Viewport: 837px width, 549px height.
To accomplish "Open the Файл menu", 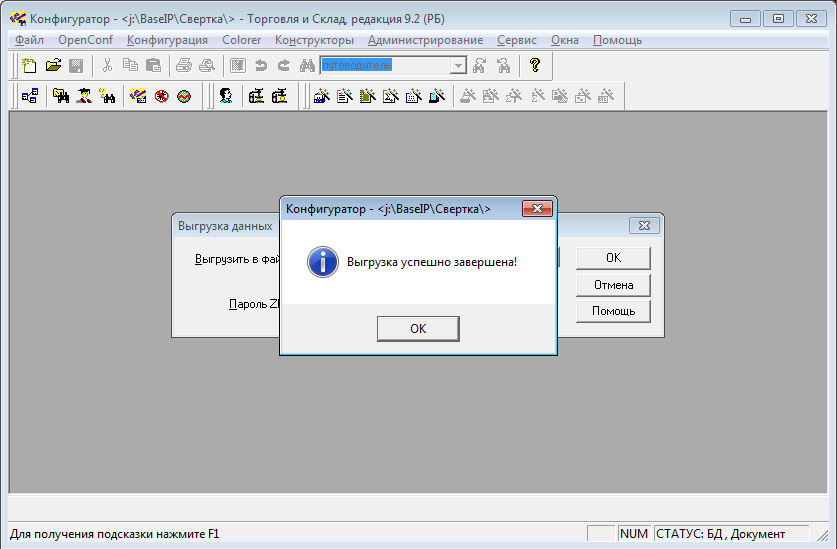I will coord(29,40).
